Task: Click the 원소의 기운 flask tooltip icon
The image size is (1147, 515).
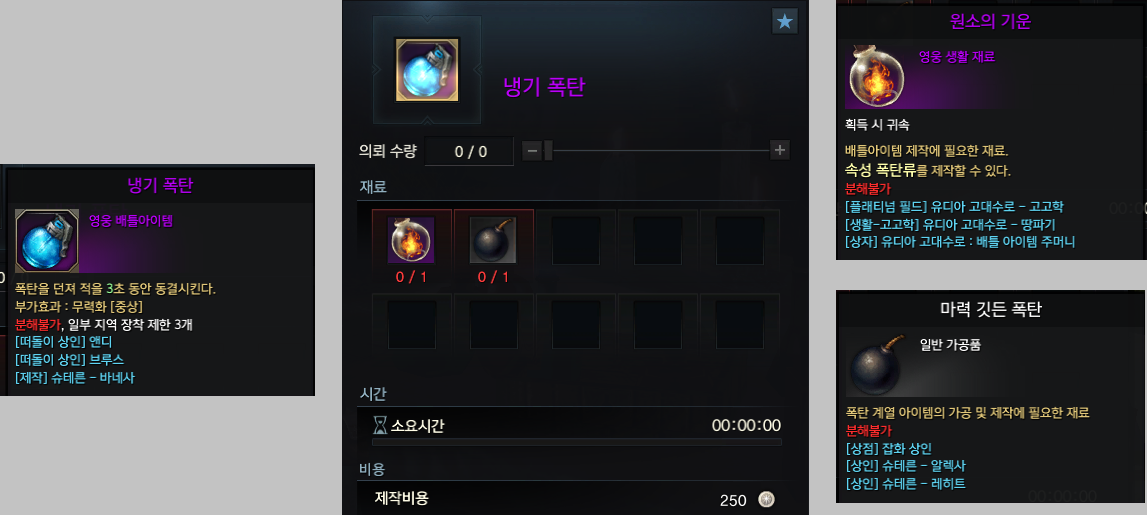Action: click(x=876, y=76)
